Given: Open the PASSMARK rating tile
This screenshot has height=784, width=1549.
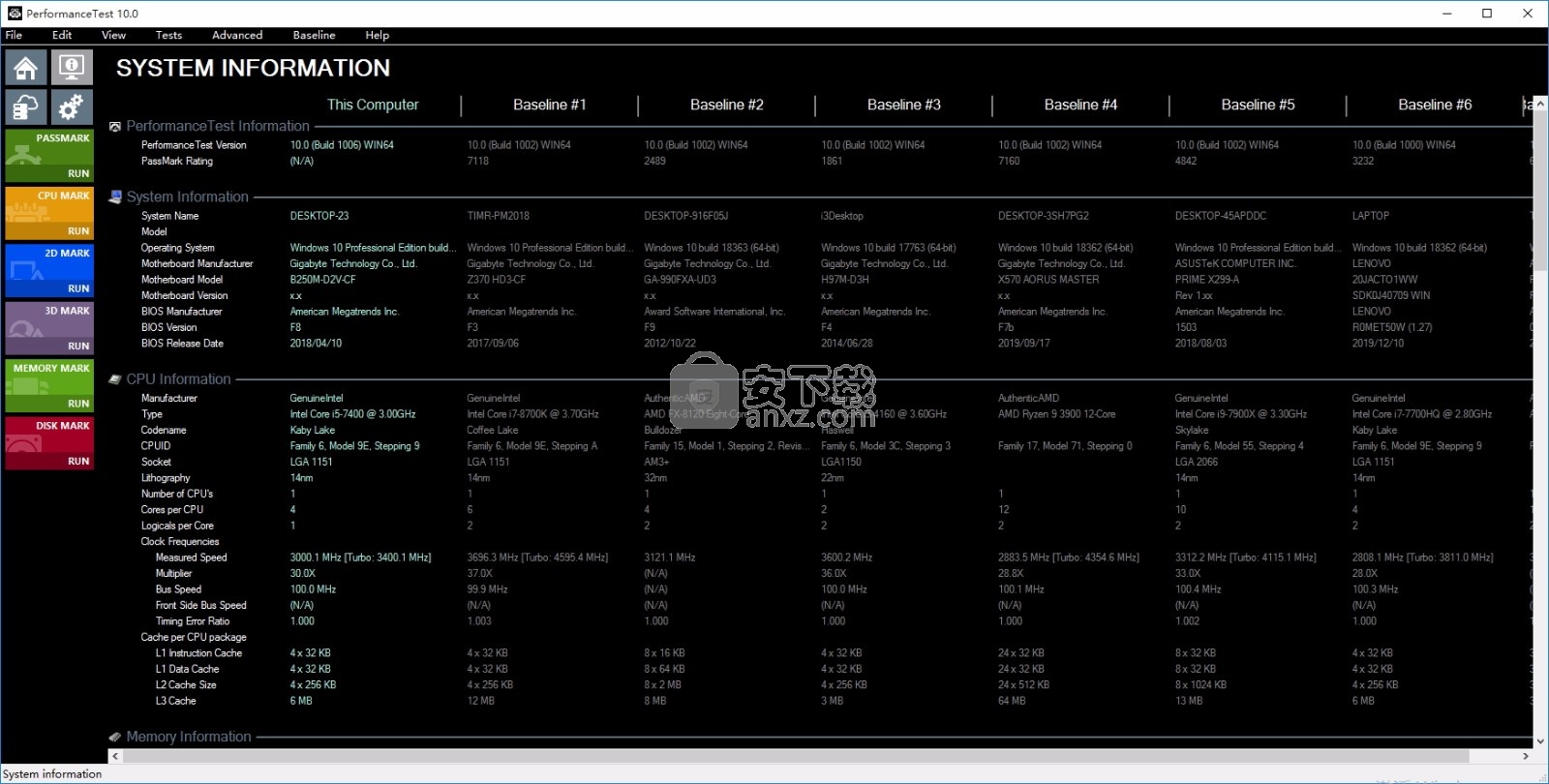Looking at the screenshot, I should (x=49, y=156).
